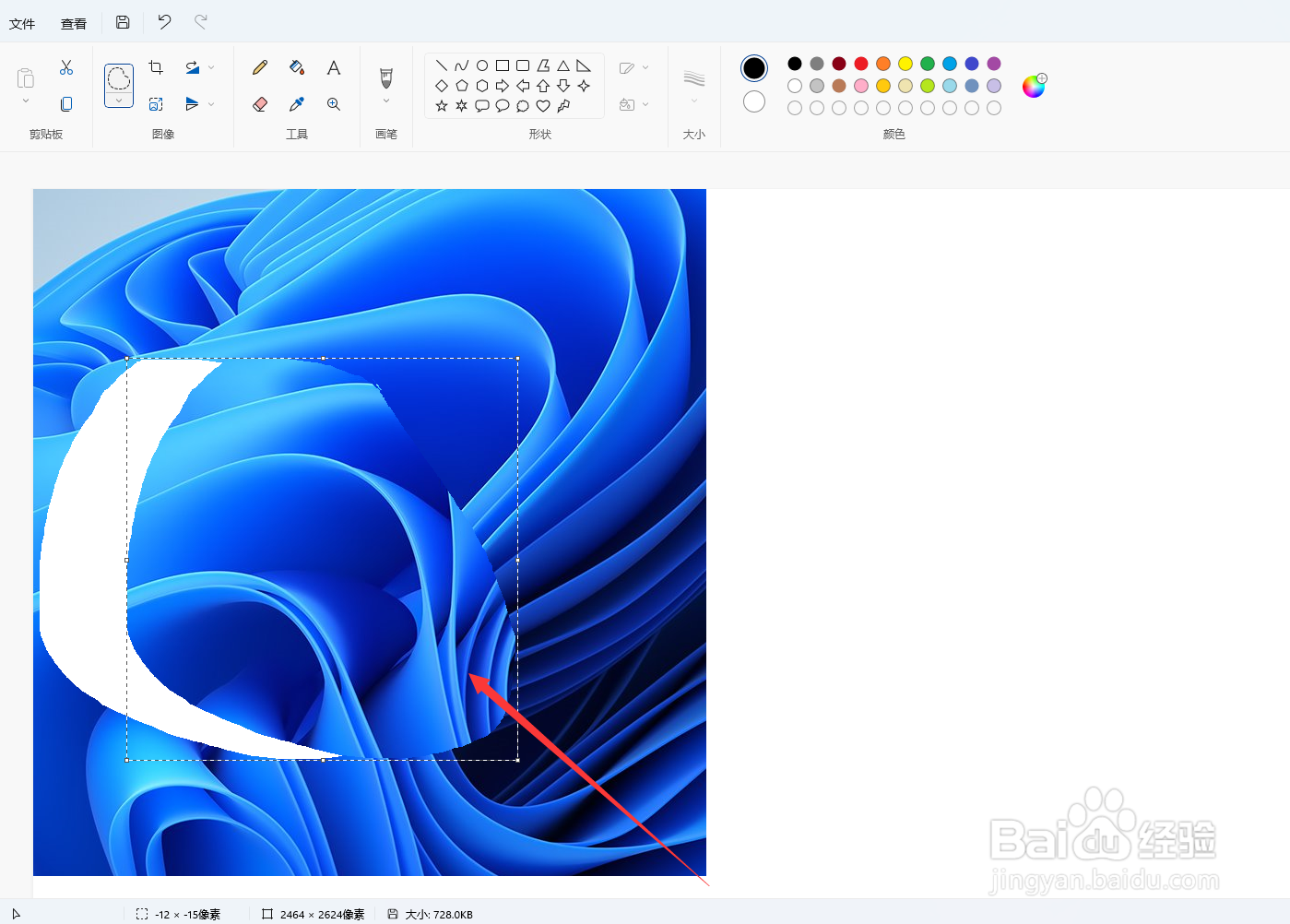The height and width of the screenshot is (924, 1290).
Task: Pick the Line shape
Action: point(442,65)
